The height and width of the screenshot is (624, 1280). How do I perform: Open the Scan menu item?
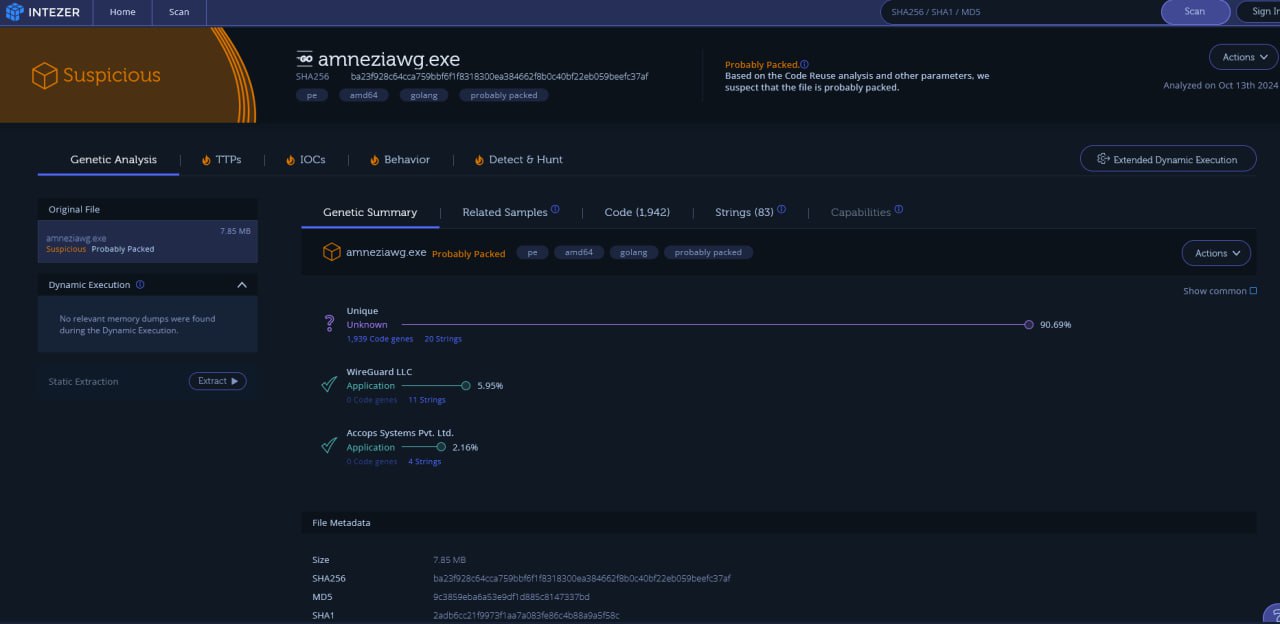179,12
